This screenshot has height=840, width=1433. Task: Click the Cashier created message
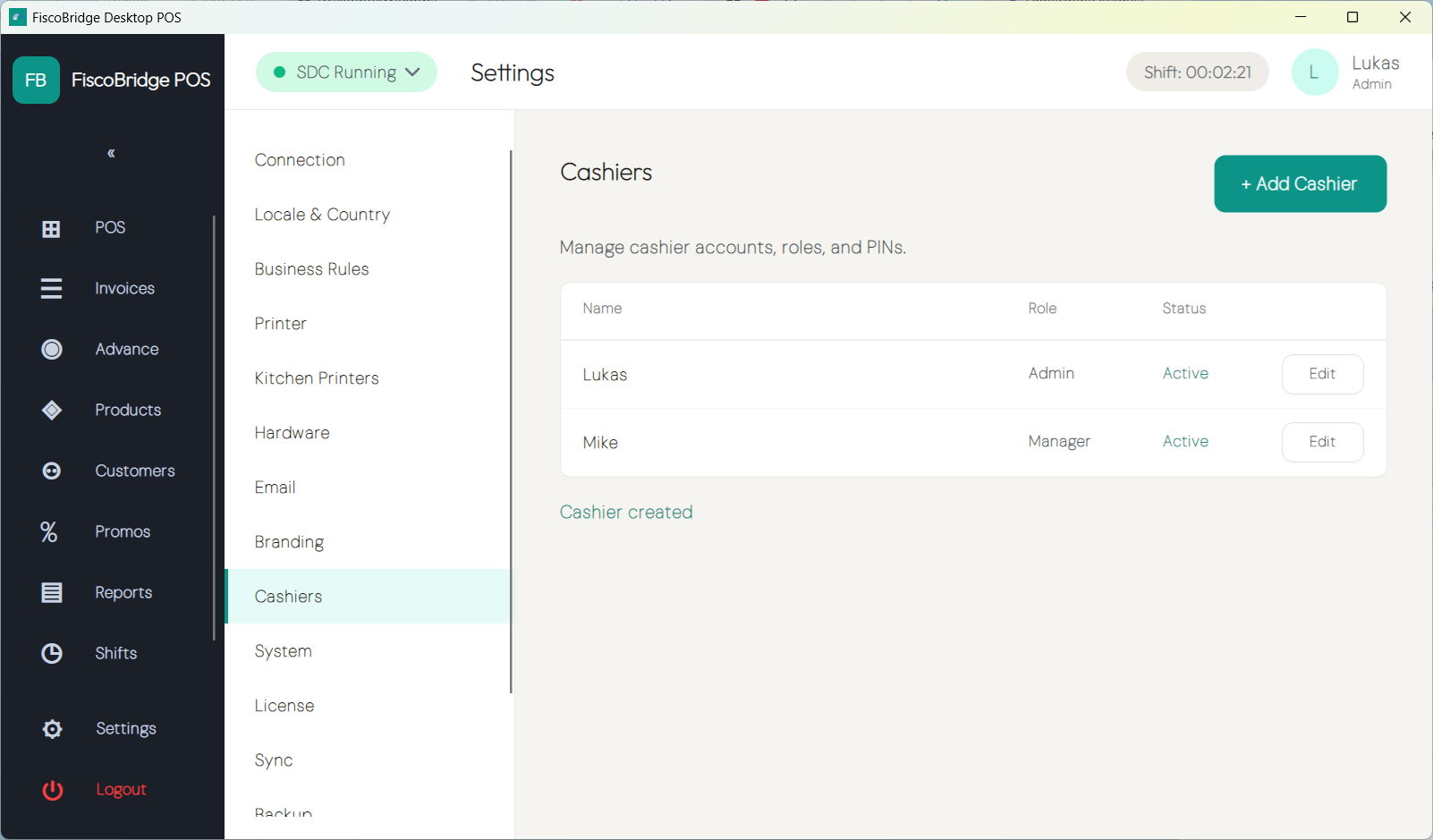pyautogui.click(x=626, y=512)
